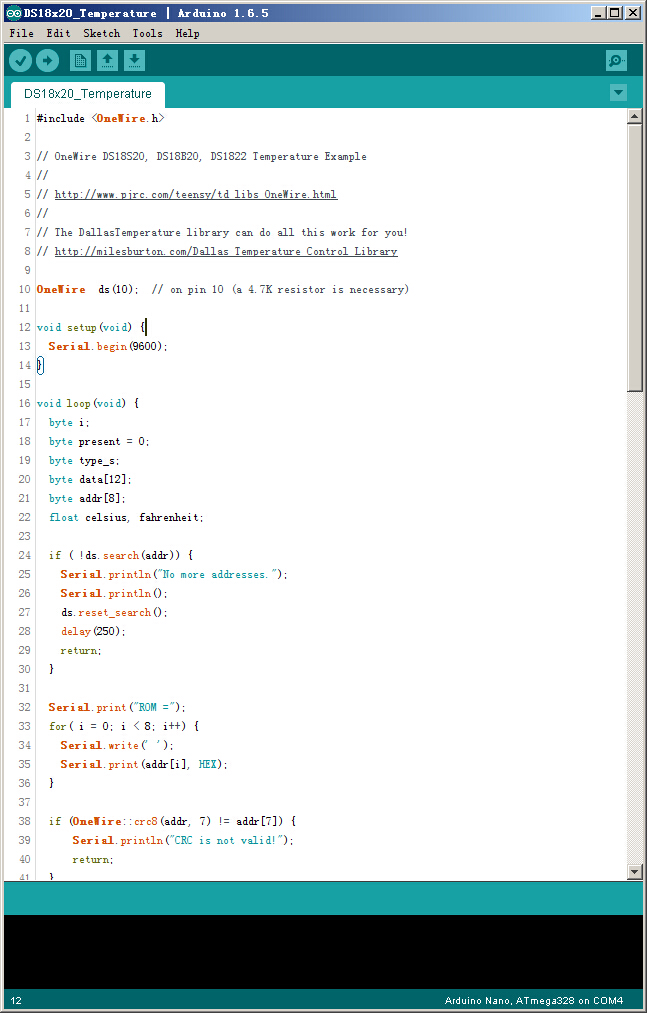Maximize the Arduino window
This screenshot has height=1013, width=647.
pos(615,13)
